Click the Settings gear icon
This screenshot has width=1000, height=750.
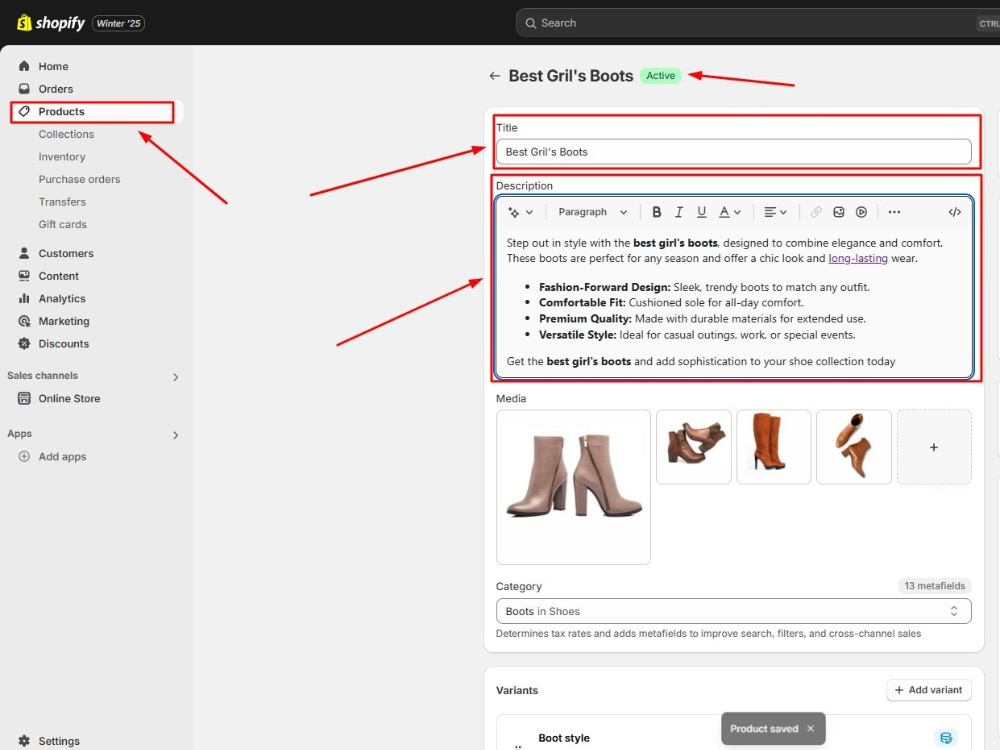[x=24, y=740]
